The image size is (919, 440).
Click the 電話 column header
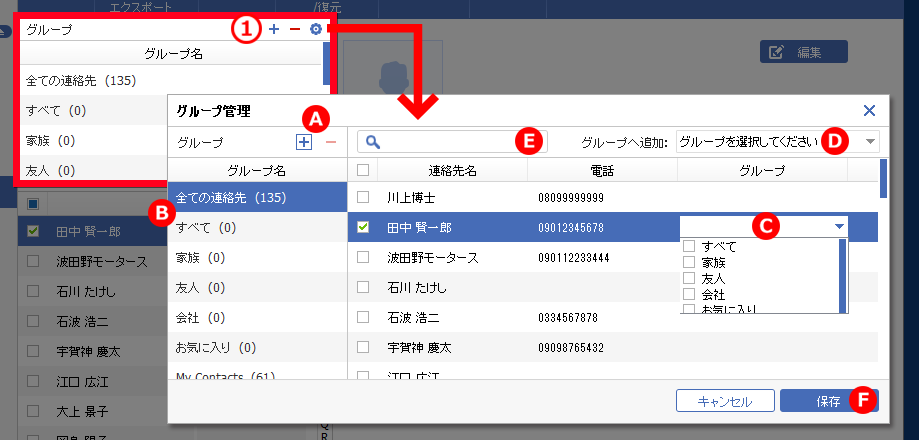602,170
